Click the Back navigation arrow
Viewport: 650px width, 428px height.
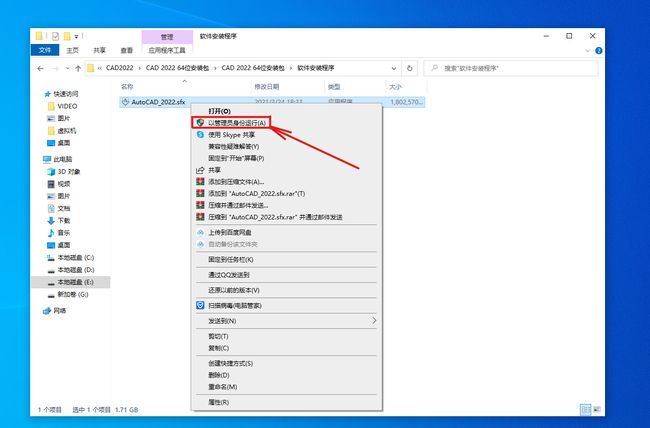40,68
